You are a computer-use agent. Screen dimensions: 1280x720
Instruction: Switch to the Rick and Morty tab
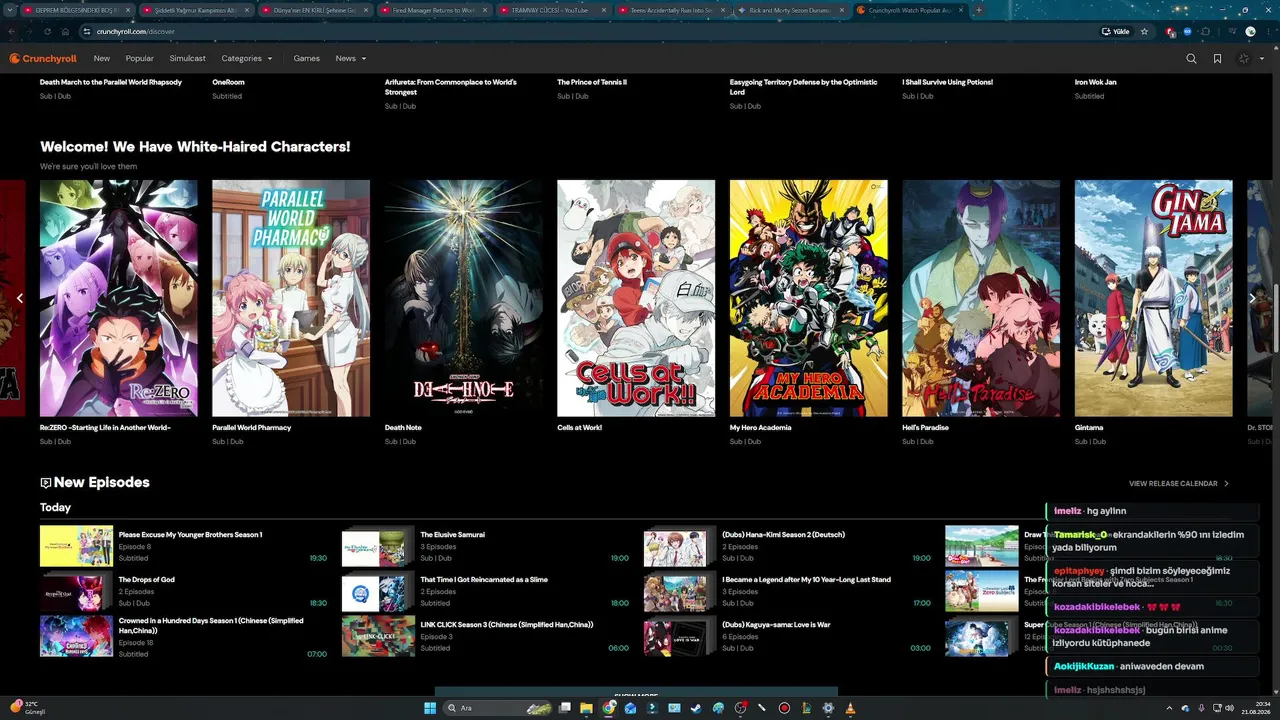(x=791, y=10)
